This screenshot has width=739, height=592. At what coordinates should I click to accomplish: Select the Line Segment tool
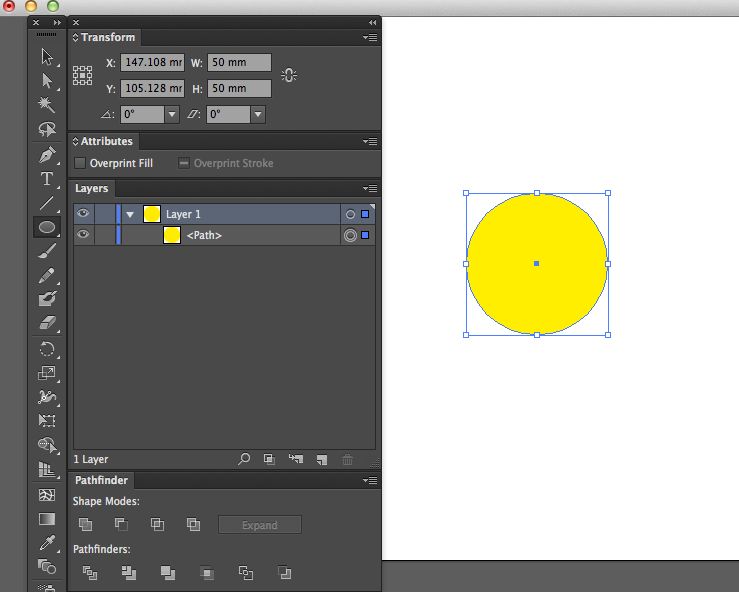point(47,203)
